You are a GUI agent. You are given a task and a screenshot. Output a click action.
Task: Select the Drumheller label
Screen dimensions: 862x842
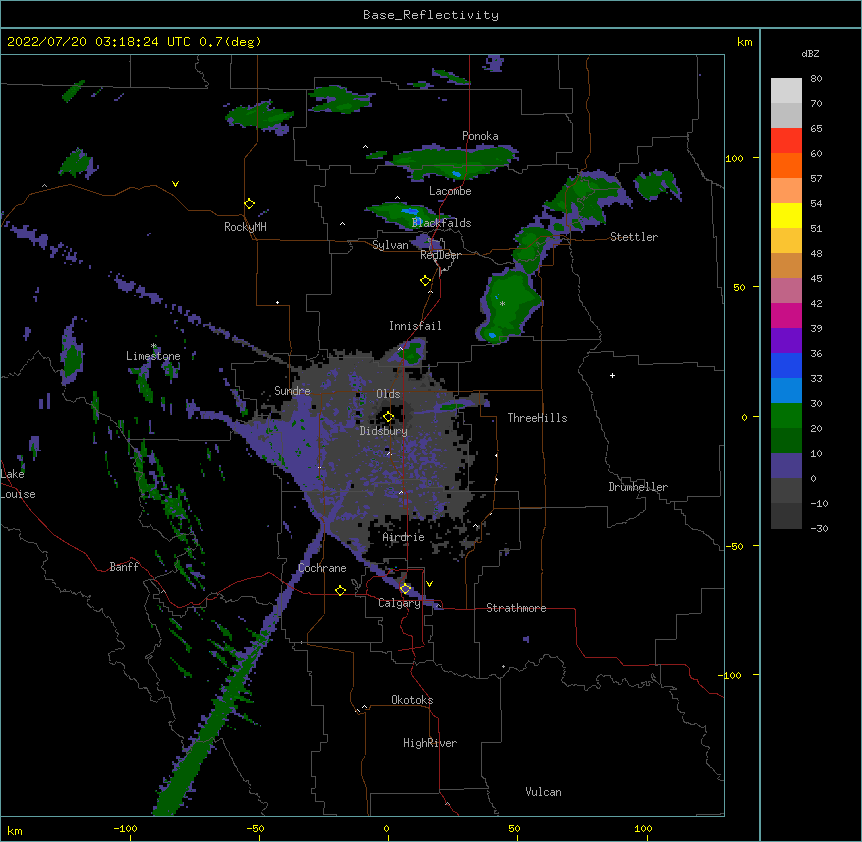tap(638, 487)
